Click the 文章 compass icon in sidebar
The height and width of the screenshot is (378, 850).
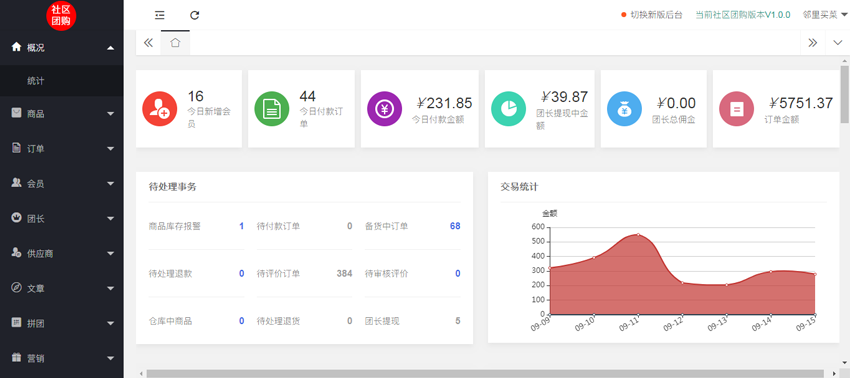16,287
